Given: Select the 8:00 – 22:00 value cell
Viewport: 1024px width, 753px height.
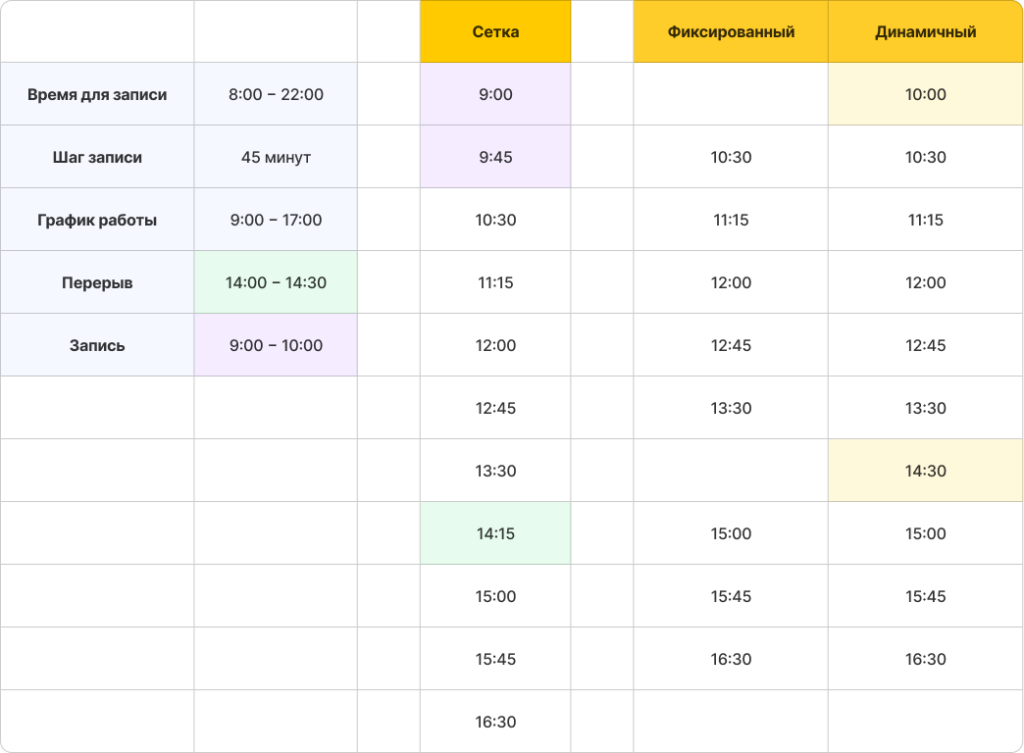Looking at the screenshot, I should coord(276,95).
